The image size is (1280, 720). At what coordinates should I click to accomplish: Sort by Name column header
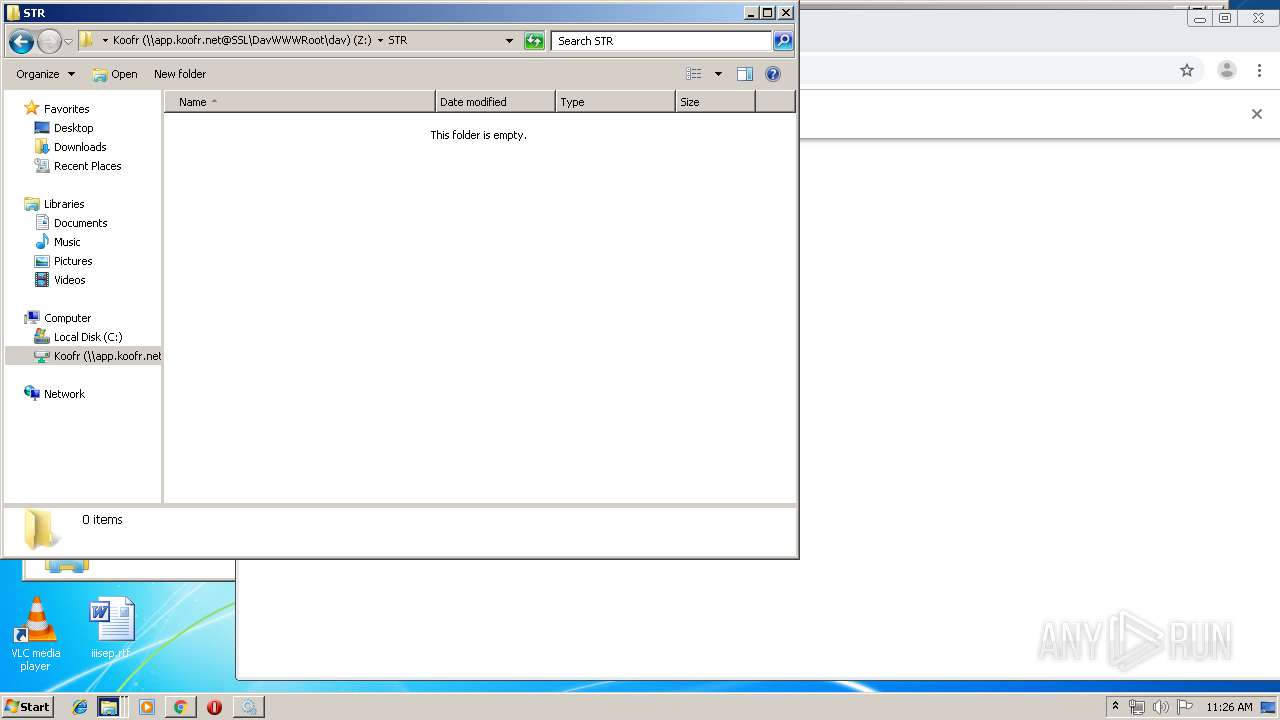pyautogui.click(x=300, y=102)
